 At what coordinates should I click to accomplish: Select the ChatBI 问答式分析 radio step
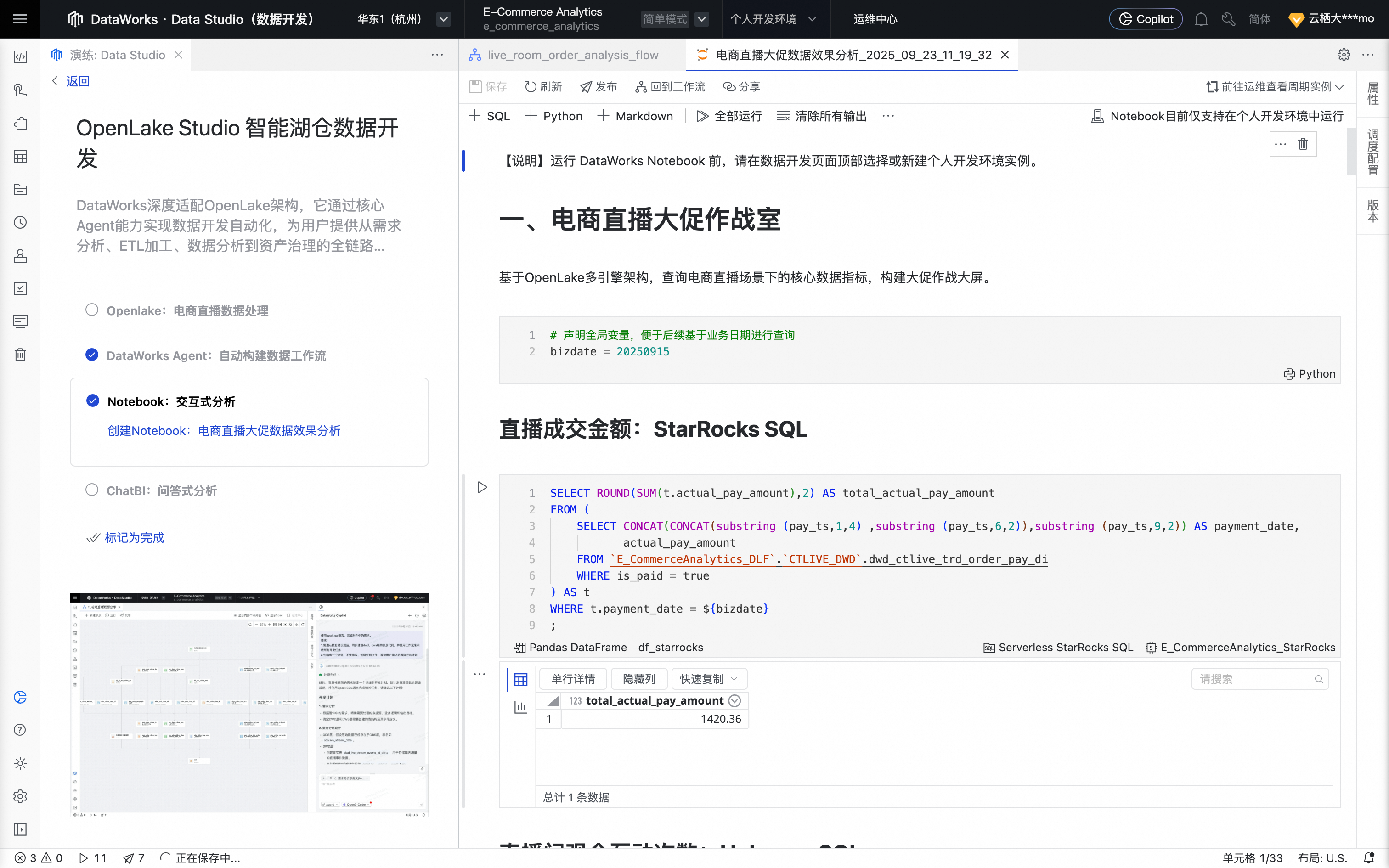tap(92, 490)
